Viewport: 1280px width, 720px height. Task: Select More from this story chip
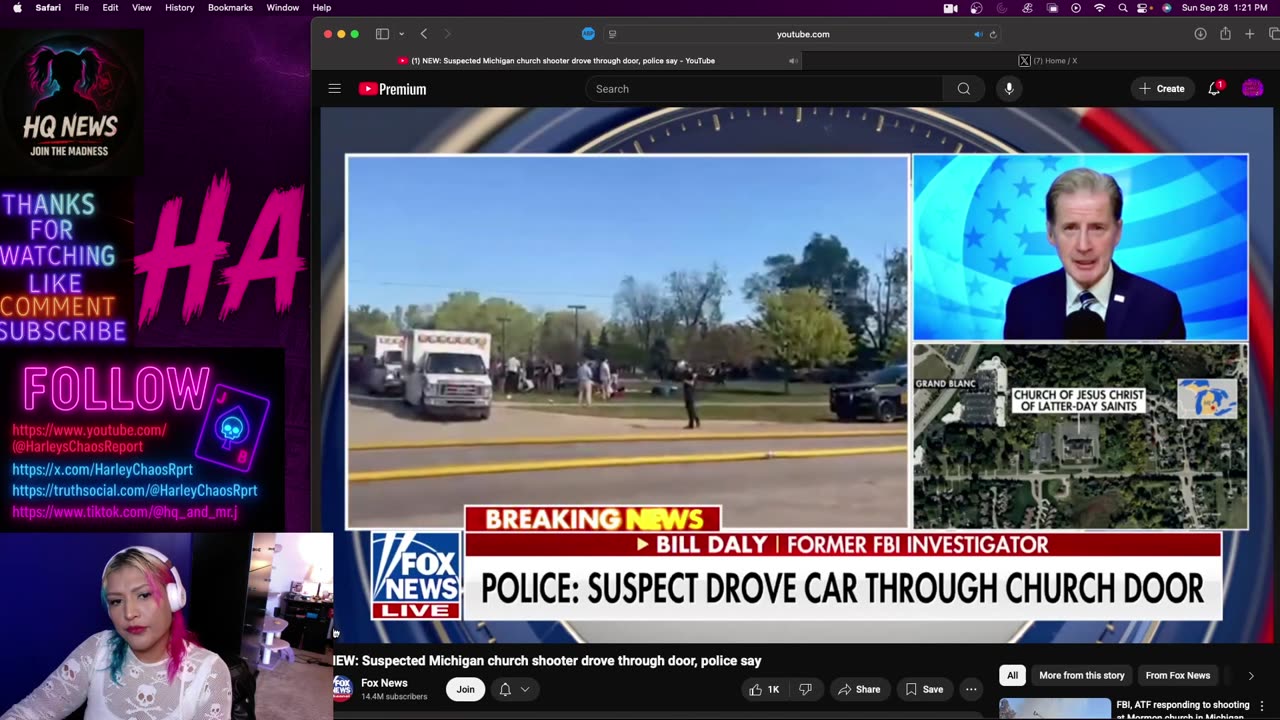point(1082,676)
